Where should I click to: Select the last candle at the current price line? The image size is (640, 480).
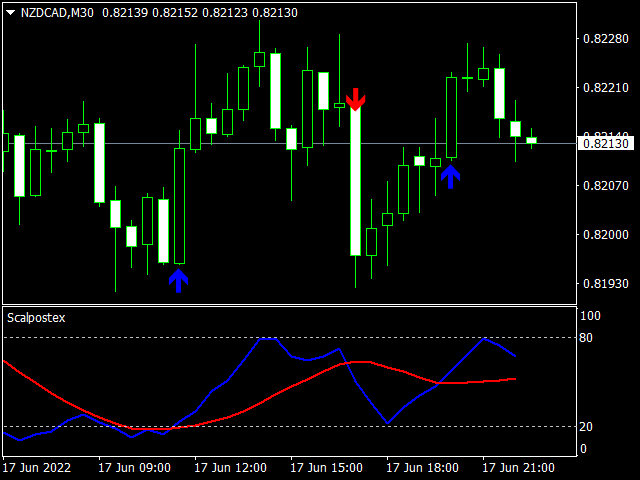pos(531,140)
